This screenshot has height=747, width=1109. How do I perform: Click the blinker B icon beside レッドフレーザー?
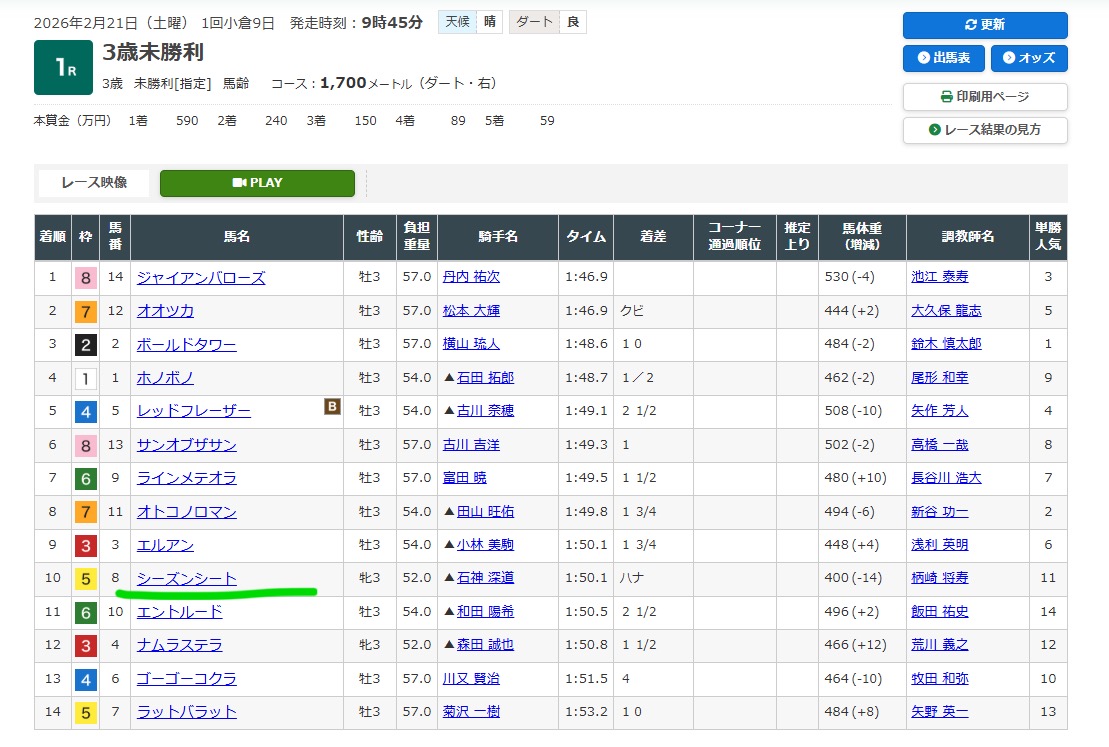(331, 406)
